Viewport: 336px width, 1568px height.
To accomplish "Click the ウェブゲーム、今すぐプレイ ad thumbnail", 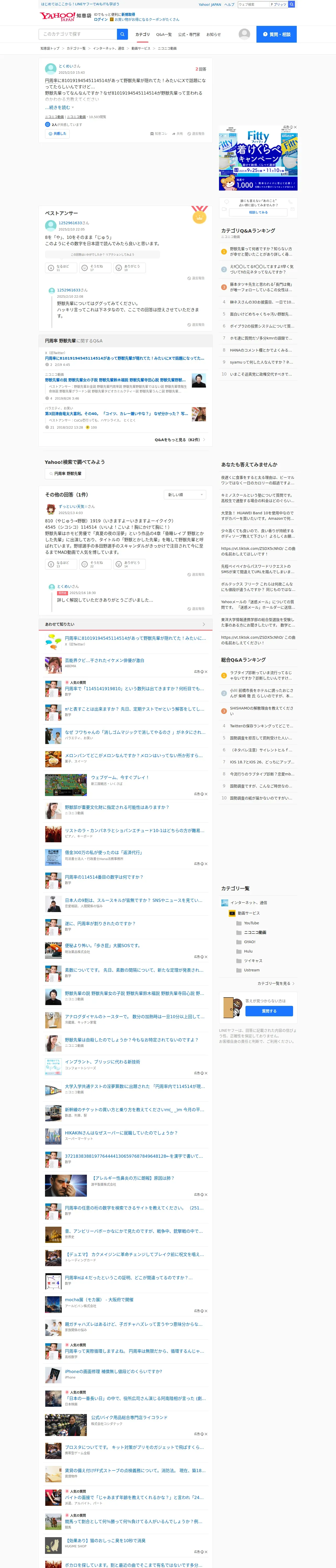I will point(66,785).
